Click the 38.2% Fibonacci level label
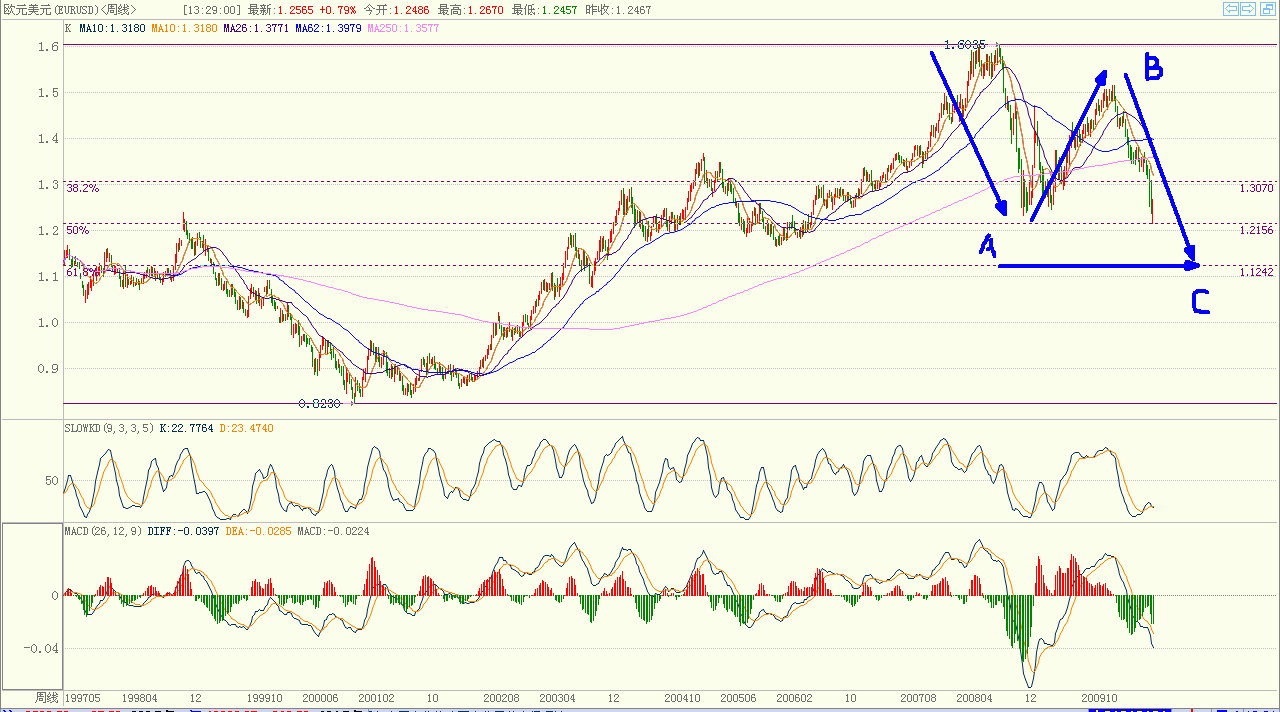Screen dimensions: 1280x712 (x=82, y=188)
